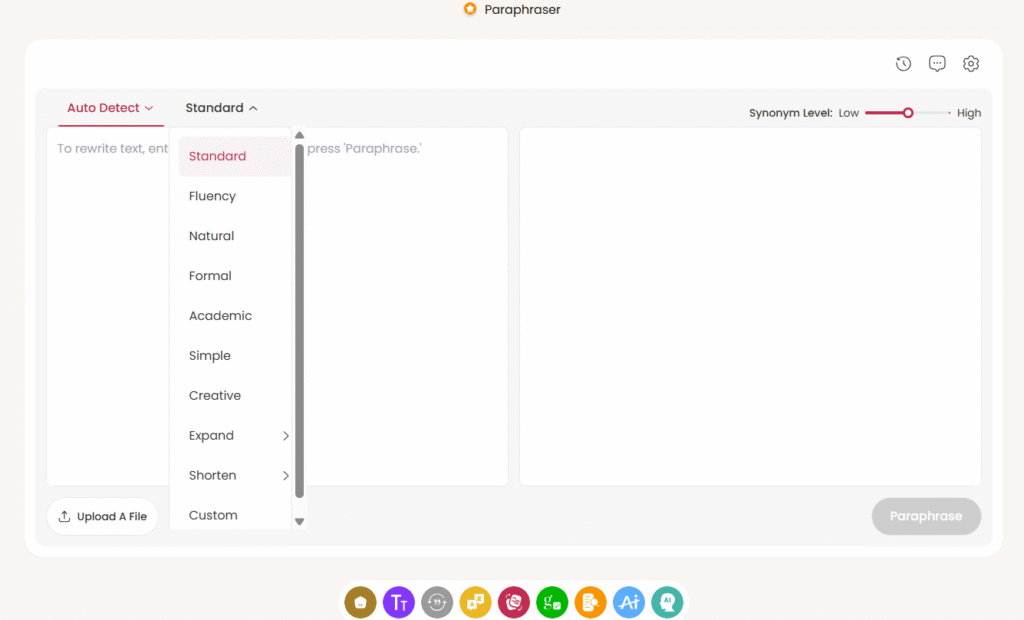This screenshot has width=1024, height=620.
Task: Open the paraphrase history icon
Action: 903,63
